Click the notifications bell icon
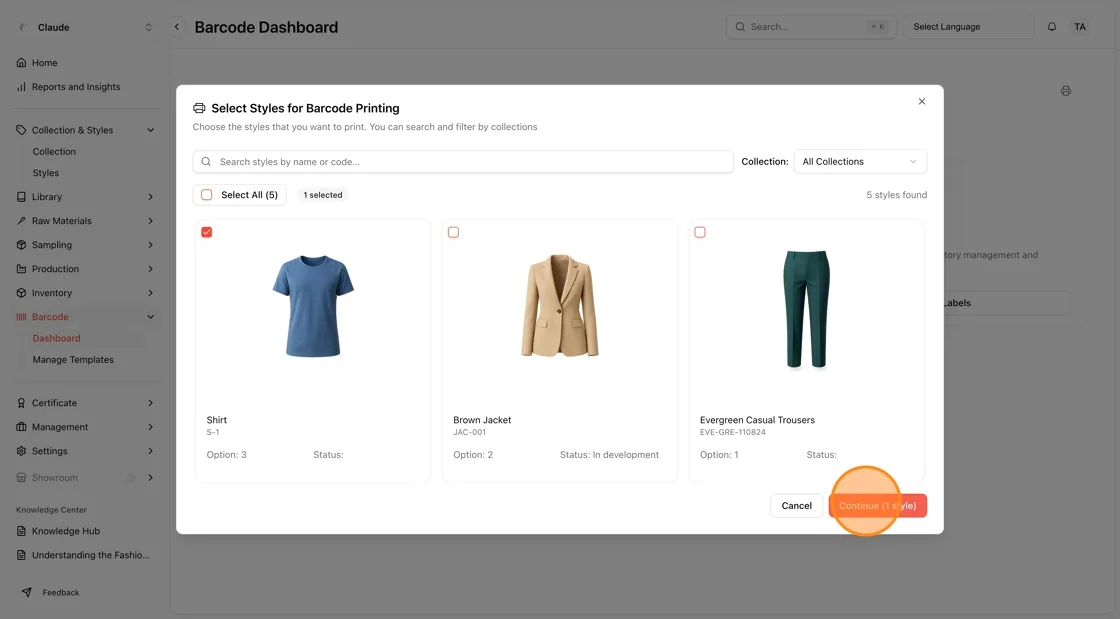This screenshot has height=619, width=1120. coord(1052,27)
